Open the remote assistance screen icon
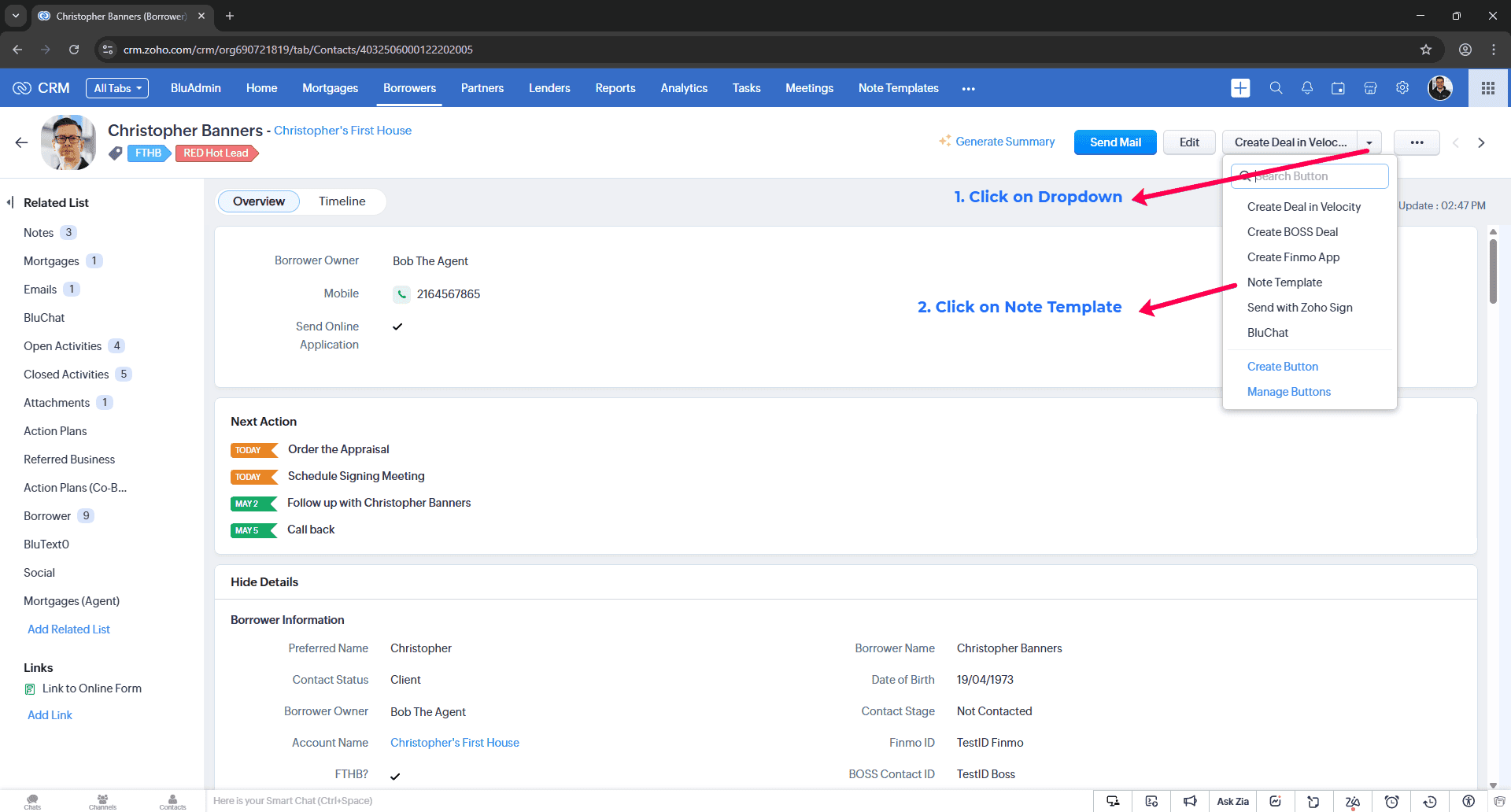Viewport: 1511px width, 812px height. click(x=1113, y=801)
